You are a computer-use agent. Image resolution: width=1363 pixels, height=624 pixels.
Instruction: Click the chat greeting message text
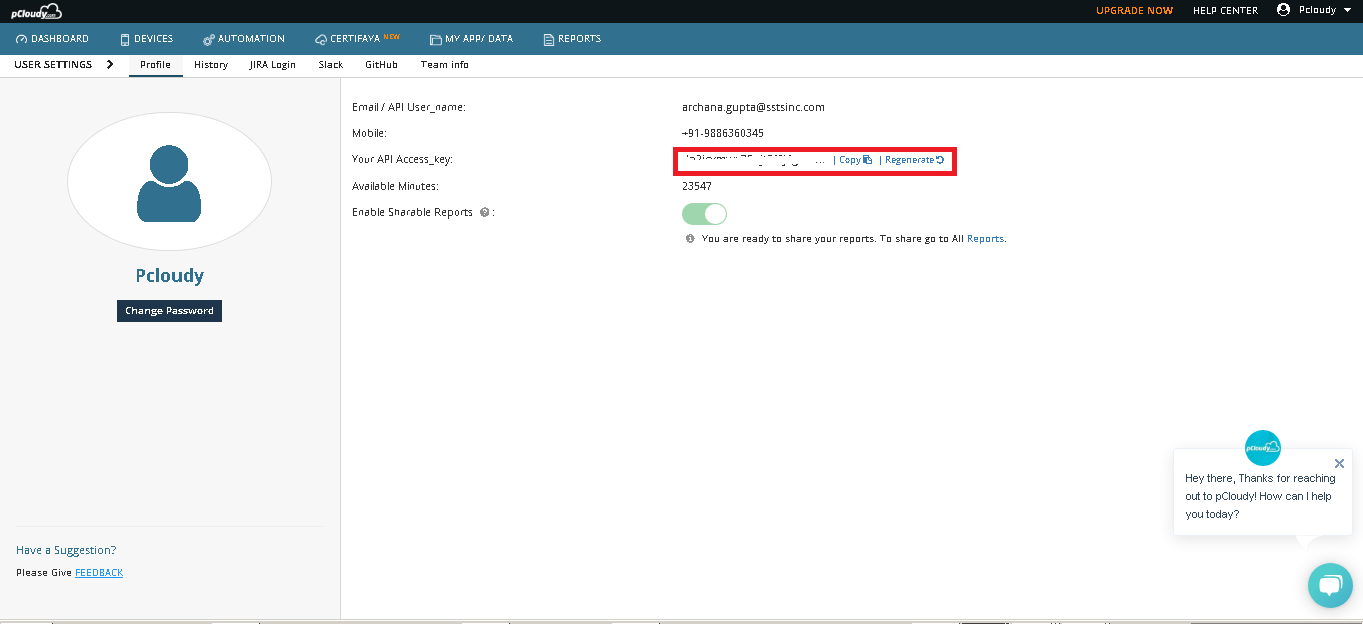[x=1259, y=496]
